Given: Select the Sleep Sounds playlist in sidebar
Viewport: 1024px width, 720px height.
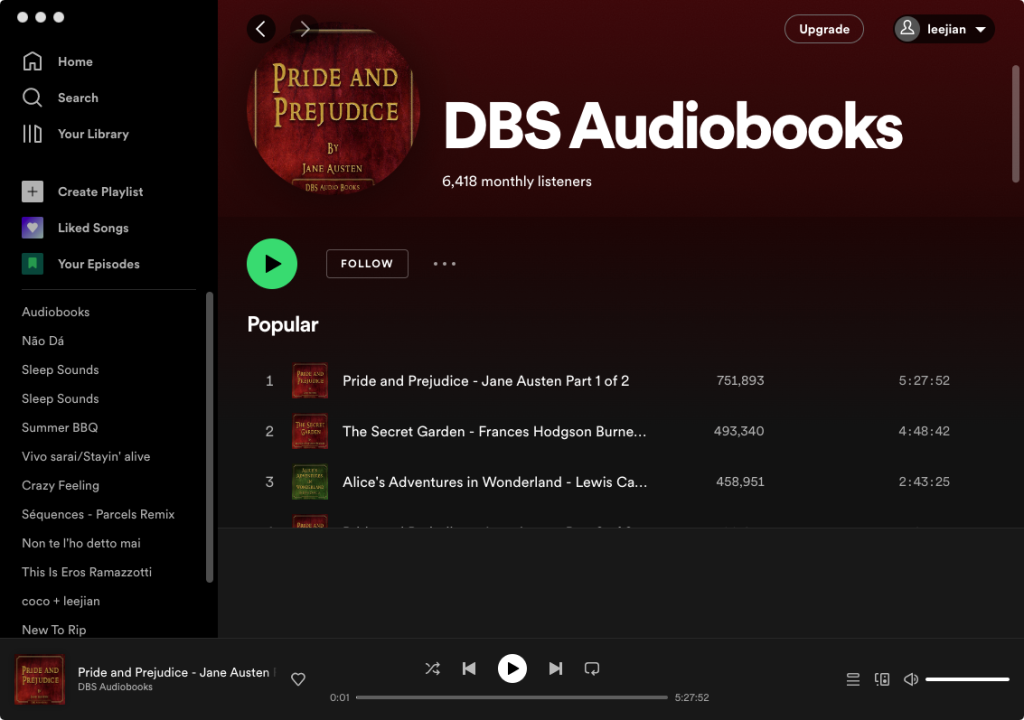Looking at the screenshot, I should [60, 370].
